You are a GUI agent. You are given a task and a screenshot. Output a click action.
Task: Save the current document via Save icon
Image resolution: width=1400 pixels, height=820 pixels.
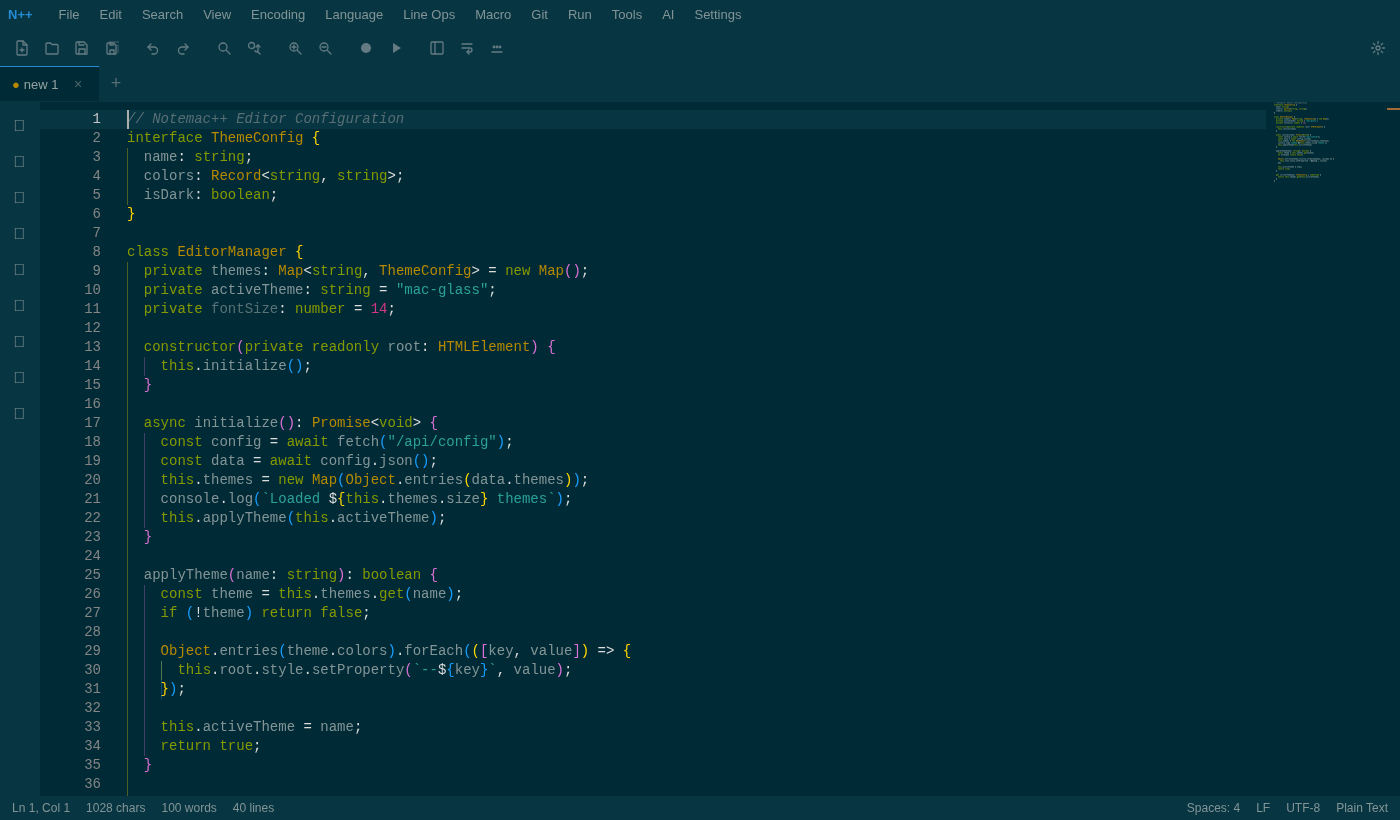[x=81, y=47]
